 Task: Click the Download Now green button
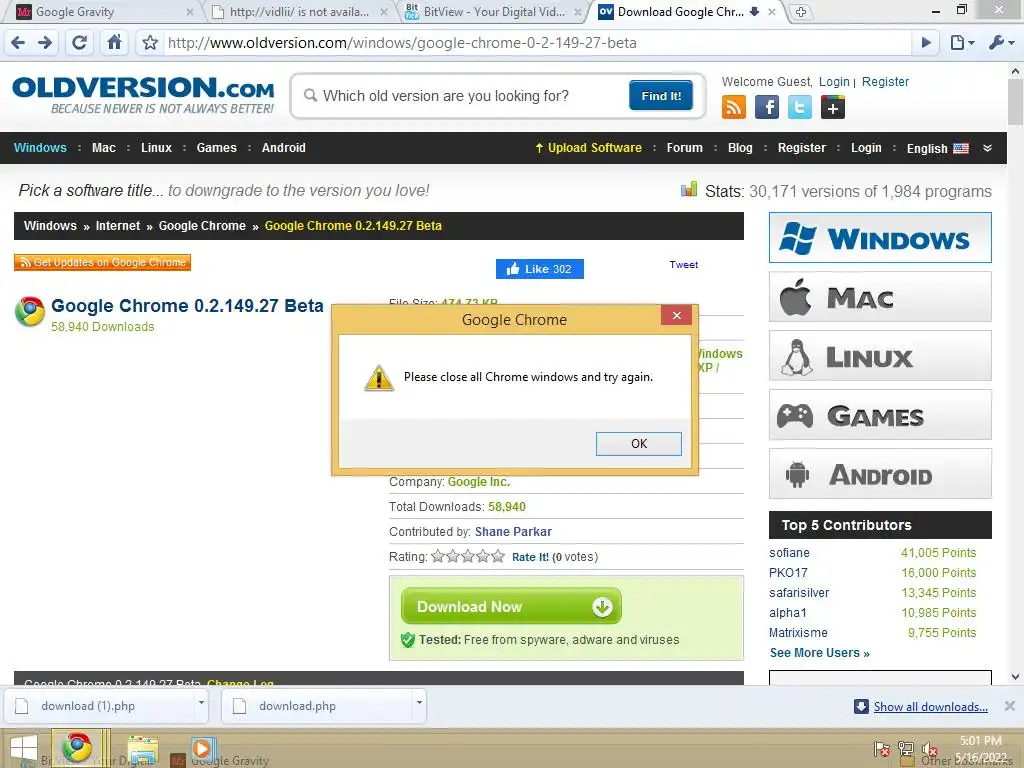point(511,607)
